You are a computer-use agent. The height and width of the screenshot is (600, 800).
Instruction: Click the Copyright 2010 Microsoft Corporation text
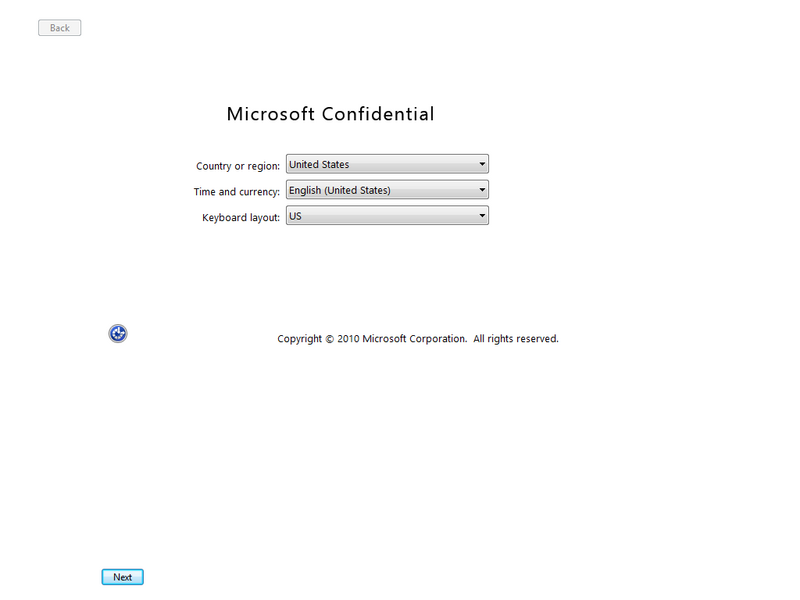(x=418, y=339)
